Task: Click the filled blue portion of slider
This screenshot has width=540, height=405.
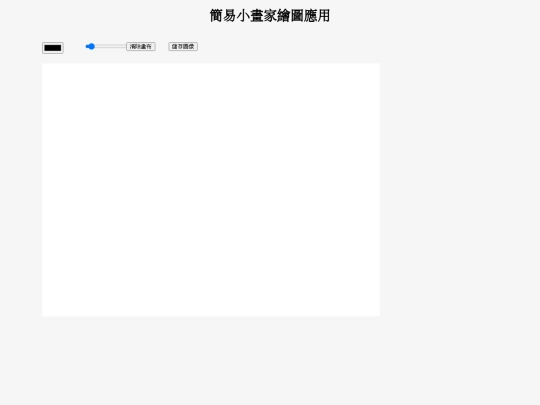Action: point(86,46)
